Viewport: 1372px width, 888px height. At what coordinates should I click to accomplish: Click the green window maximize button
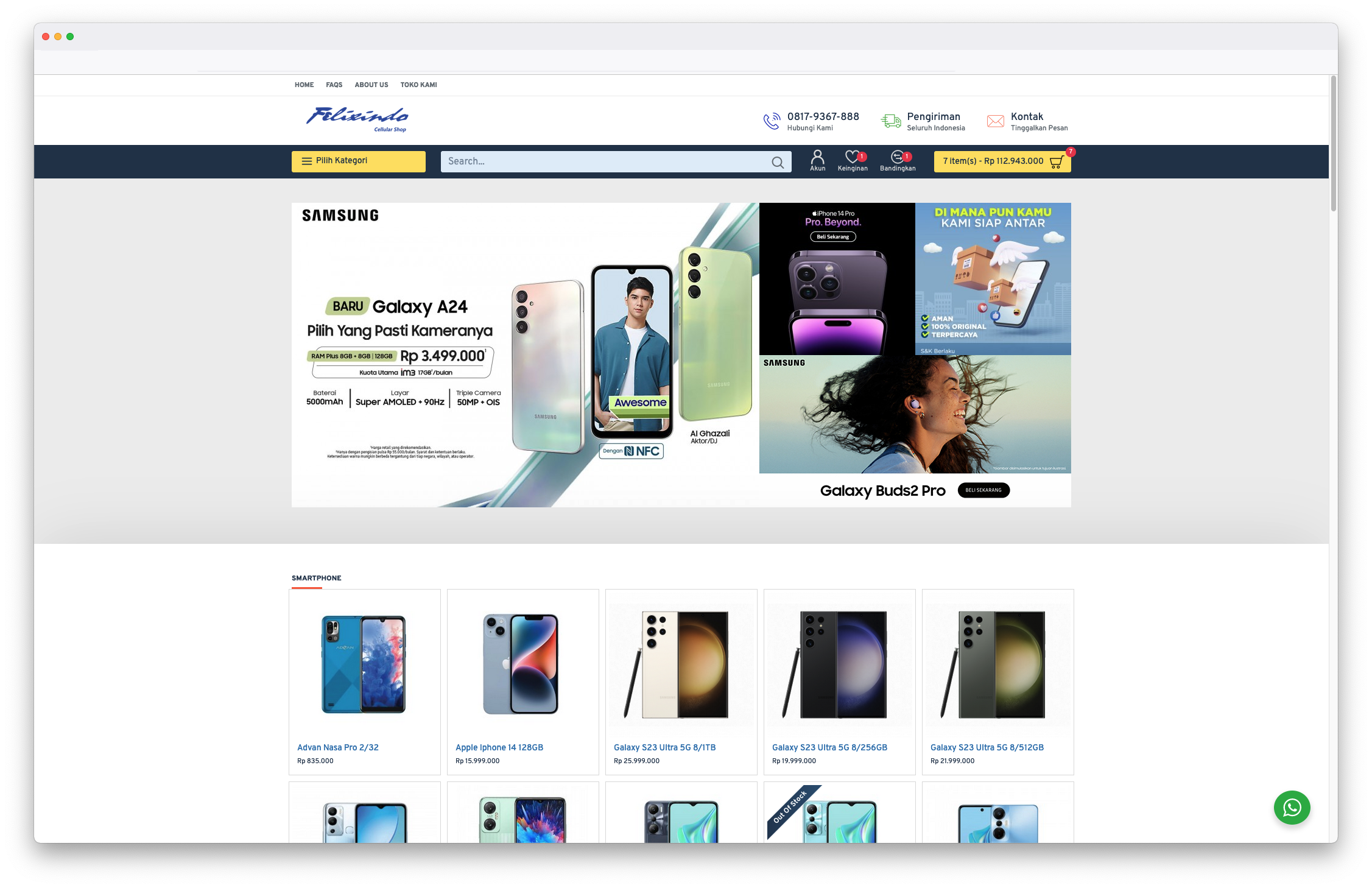(x=70, y=37)
